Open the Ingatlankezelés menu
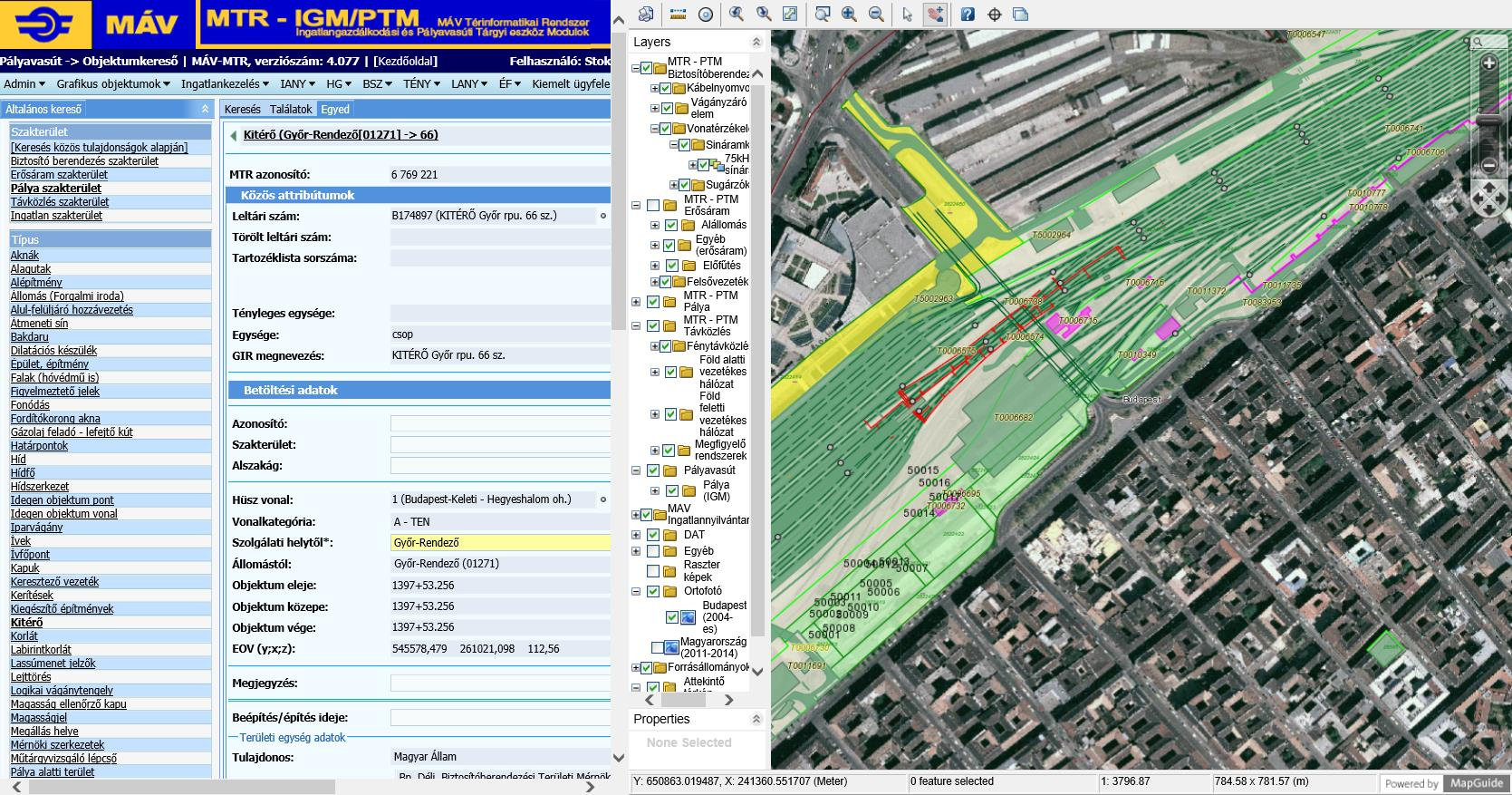 tap(225, 83)
